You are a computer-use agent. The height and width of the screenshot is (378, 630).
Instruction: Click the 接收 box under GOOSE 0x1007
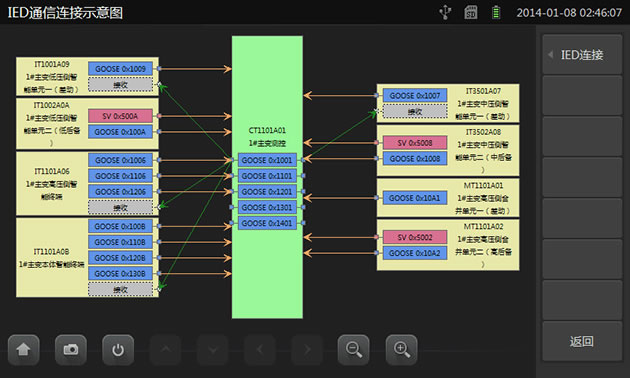pos(415,111)
